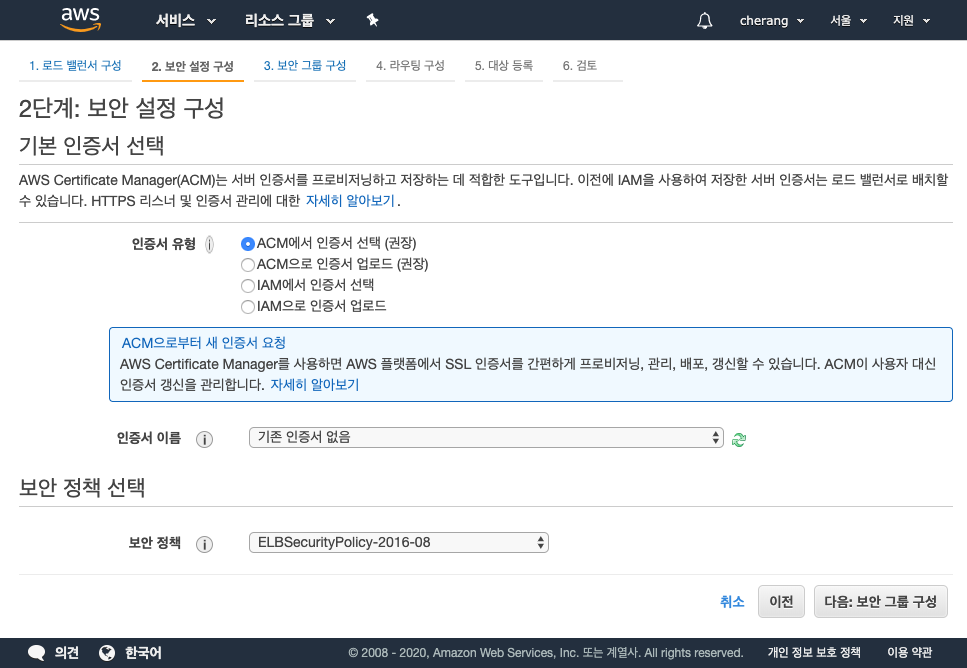This screenshot has height=668, width=967.
Task: Jump to '6. 검토' step
Action: 580,65
